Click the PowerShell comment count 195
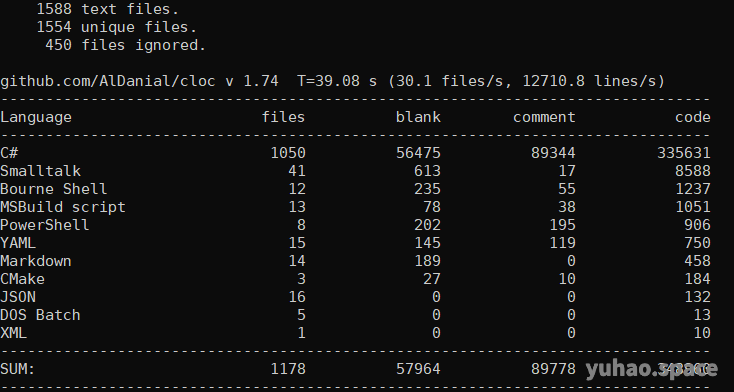This screenshot has height=392, width=734. coord(562,225)
